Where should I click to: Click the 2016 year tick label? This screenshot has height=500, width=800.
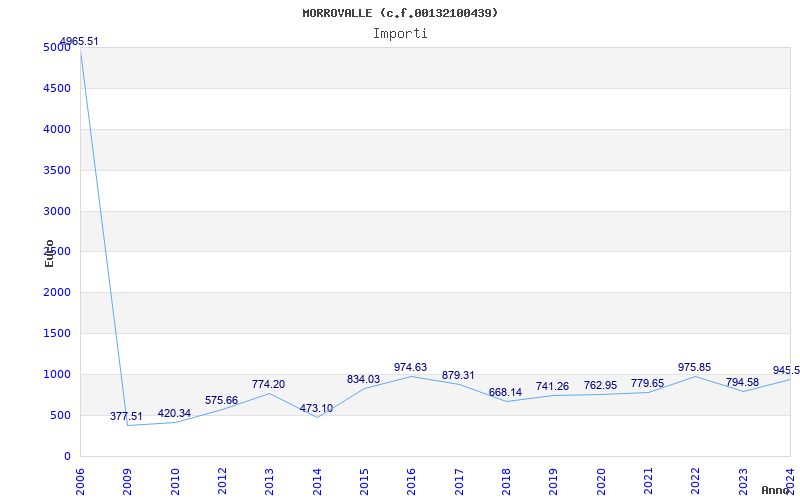(x=412, y=482)
